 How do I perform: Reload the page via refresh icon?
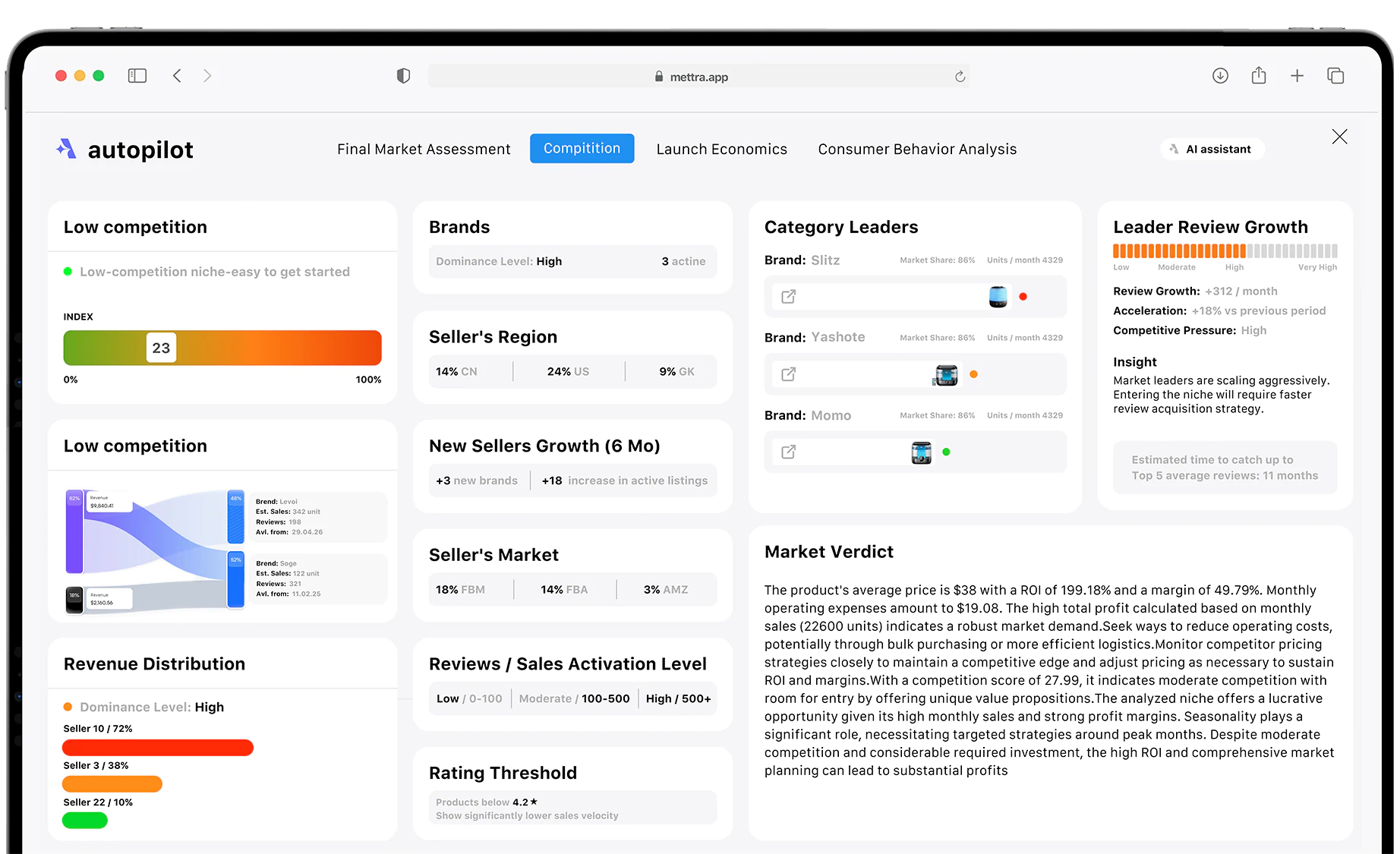click(960, 77)
